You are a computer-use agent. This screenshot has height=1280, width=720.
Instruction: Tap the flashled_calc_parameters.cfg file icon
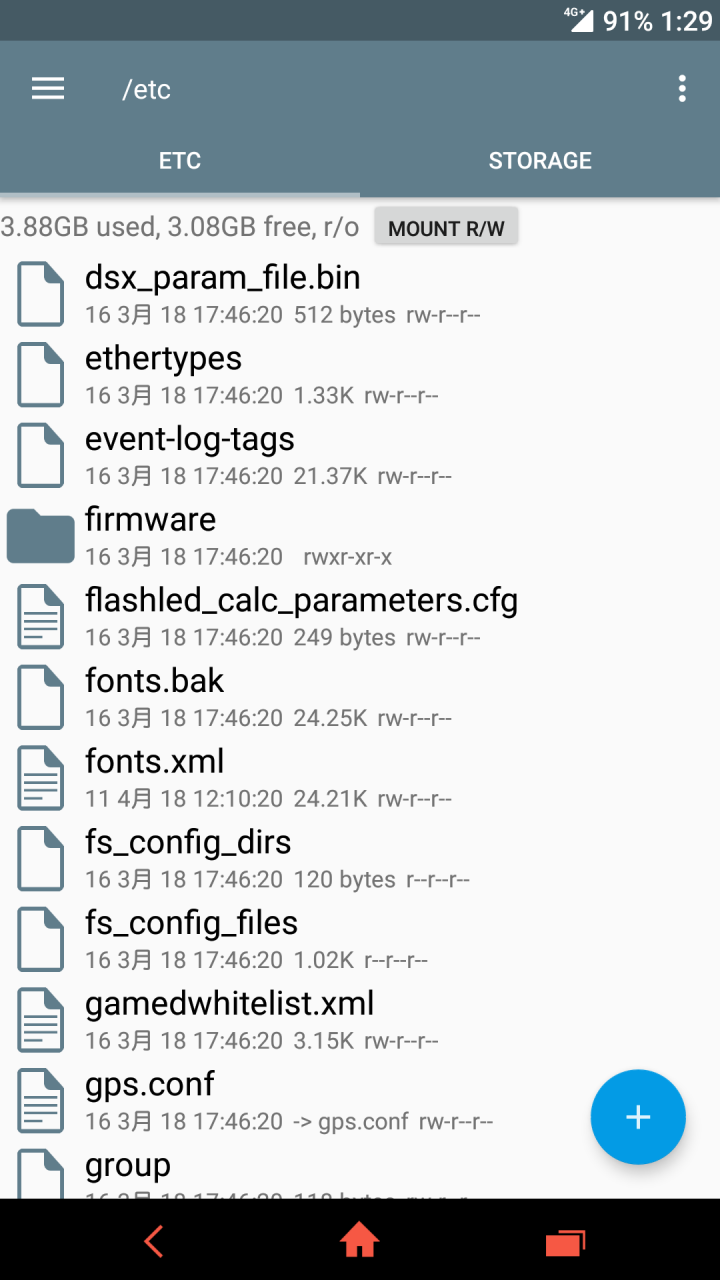[41, 616]
